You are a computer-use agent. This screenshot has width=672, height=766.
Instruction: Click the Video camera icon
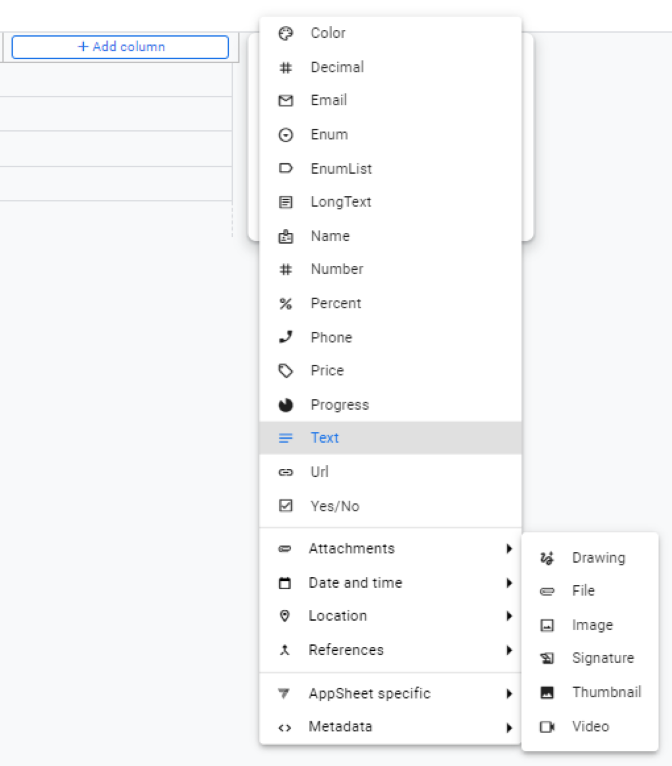pos(547,727)
